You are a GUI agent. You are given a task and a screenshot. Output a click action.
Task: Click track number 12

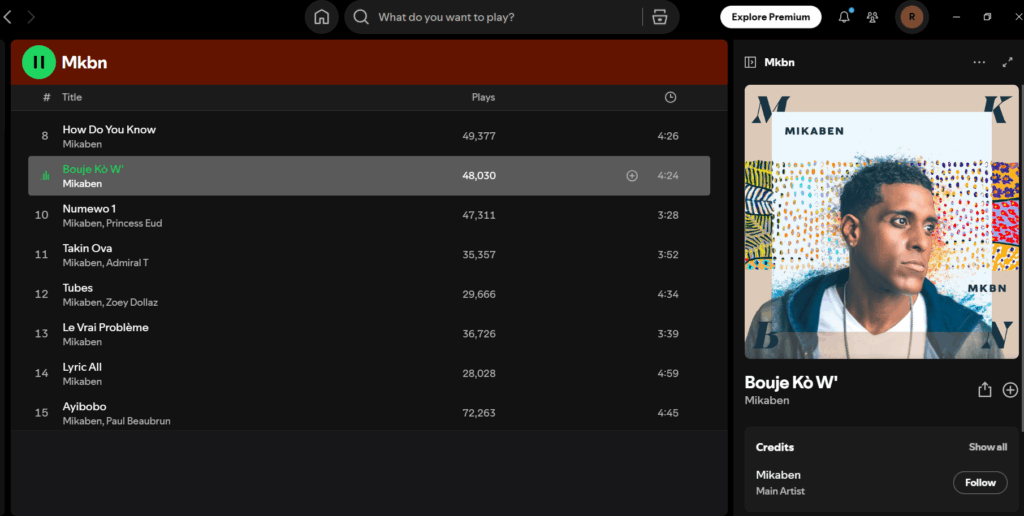41,295
